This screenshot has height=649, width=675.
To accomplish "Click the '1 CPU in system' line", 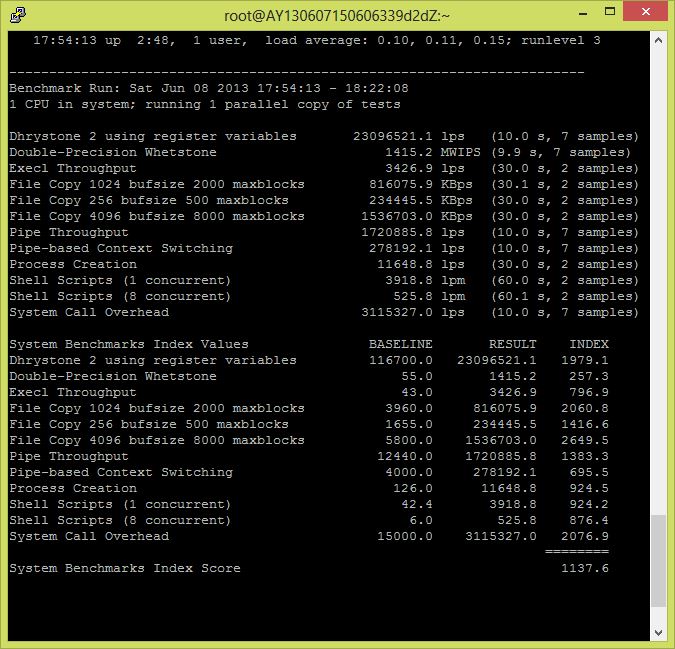I will [204, 104].
